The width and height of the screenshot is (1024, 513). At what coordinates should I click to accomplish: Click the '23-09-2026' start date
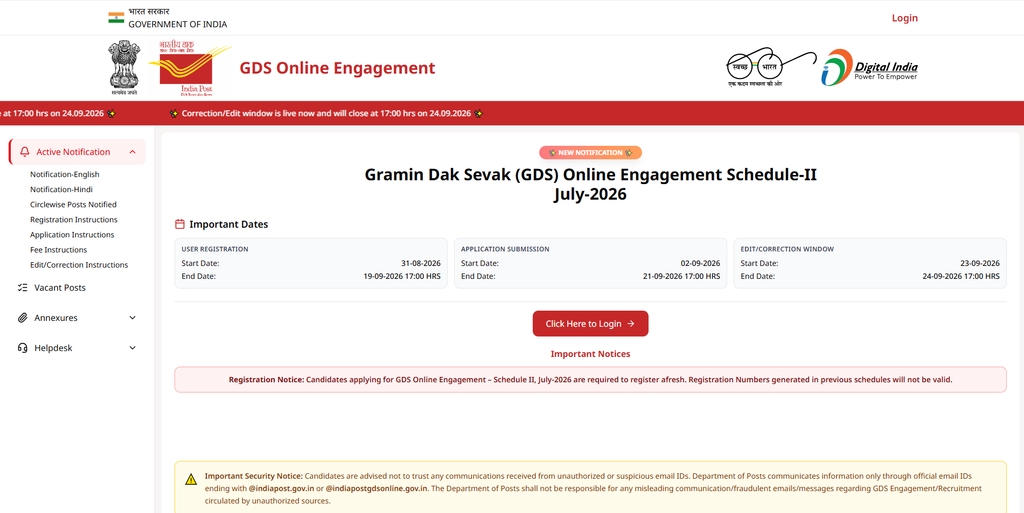980,264
